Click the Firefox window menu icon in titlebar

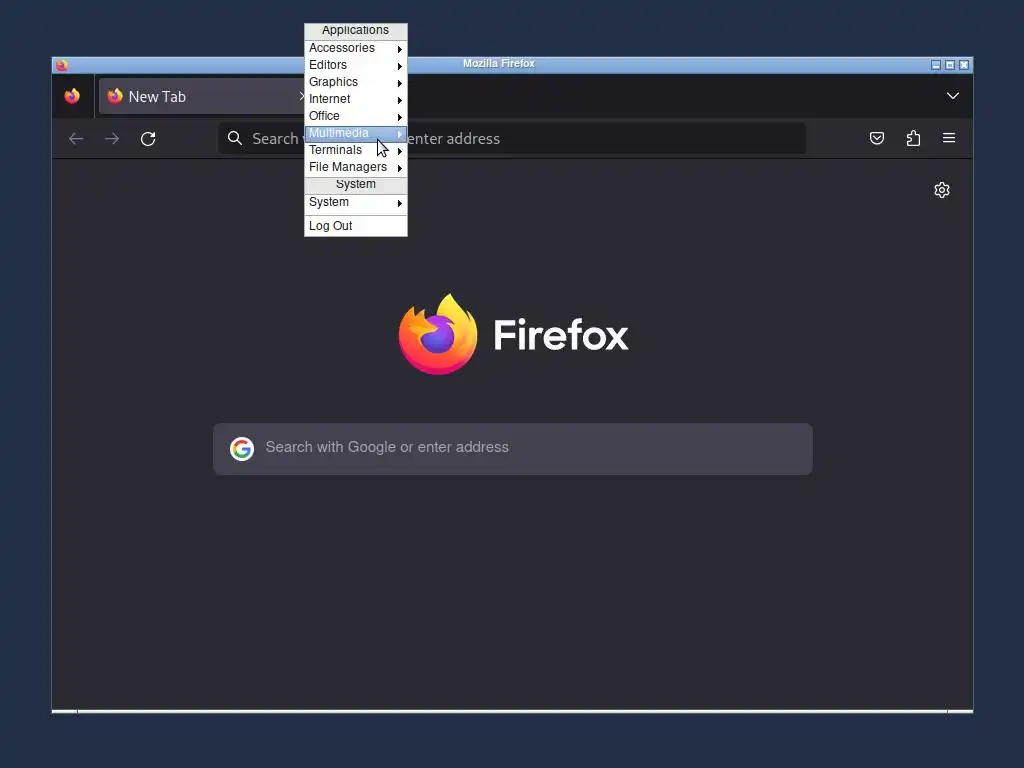(x=62, y=65)
